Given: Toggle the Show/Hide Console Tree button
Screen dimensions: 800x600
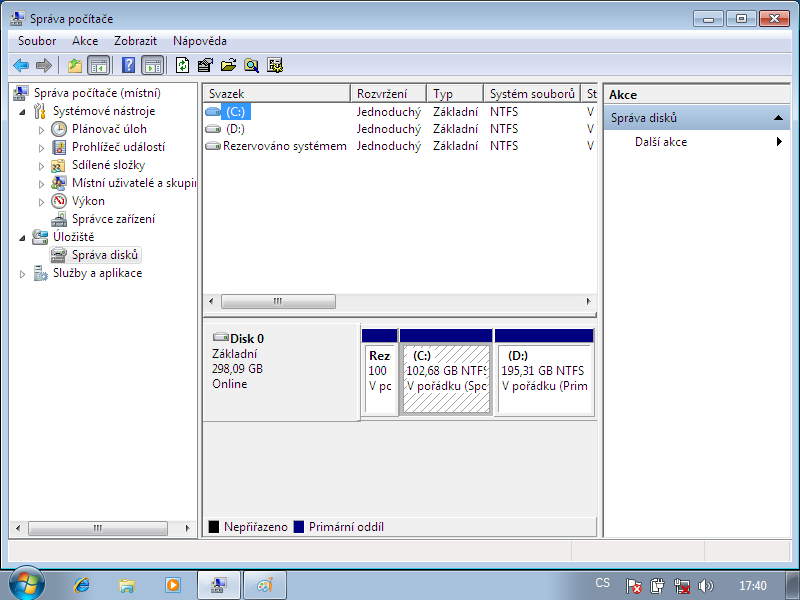Looking at the screenshot, I should coord(99,65).
